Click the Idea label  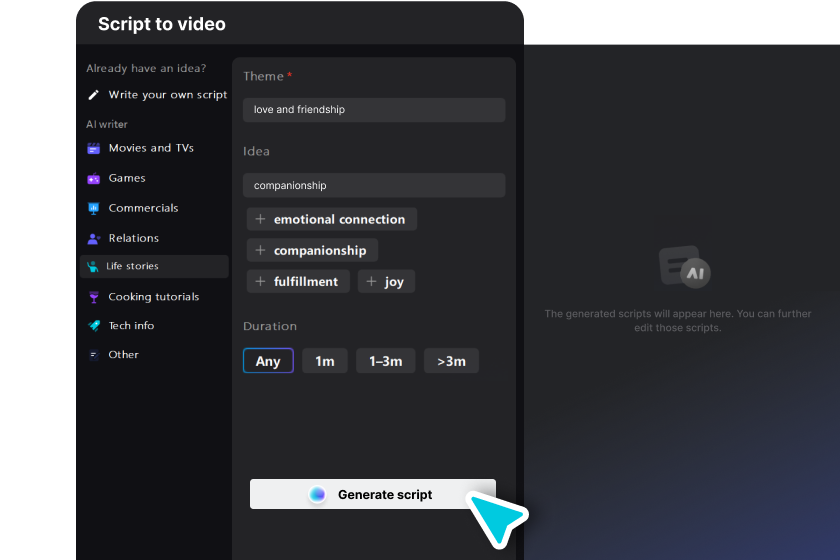pos(256,151)
